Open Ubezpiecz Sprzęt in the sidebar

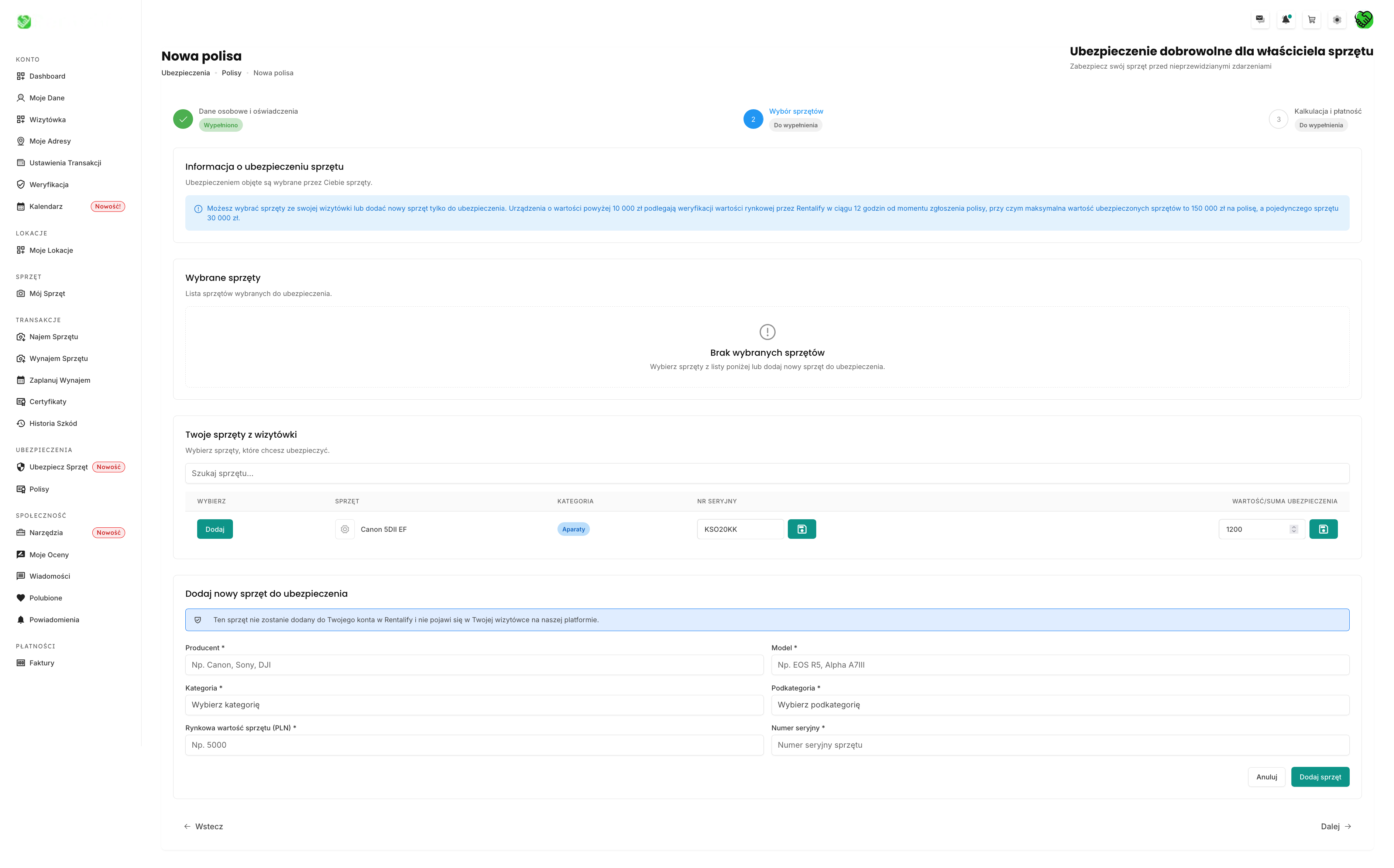tap(58, 467)
